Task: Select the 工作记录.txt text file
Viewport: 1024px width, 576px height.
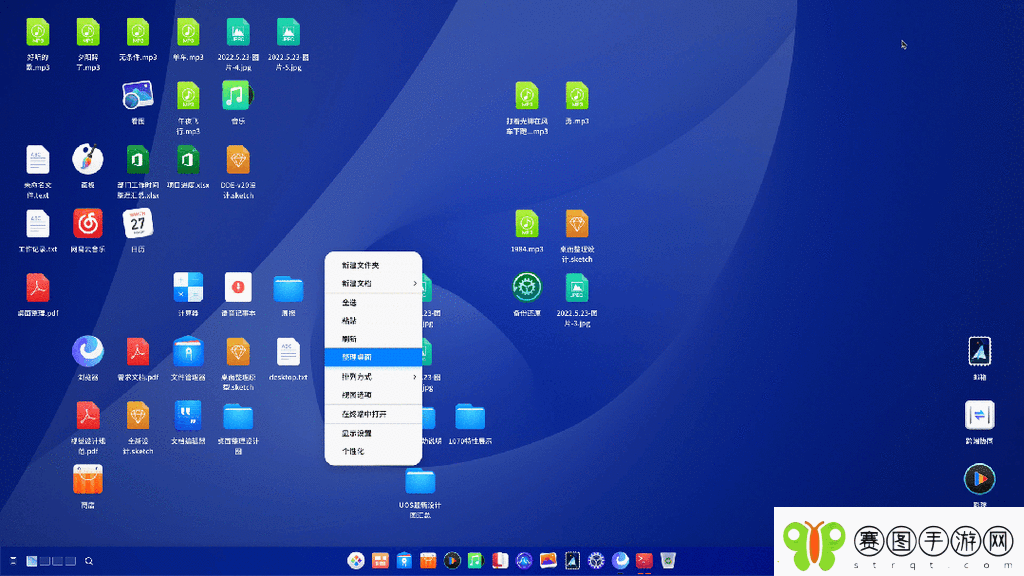Action: click(x=37, y=224)
